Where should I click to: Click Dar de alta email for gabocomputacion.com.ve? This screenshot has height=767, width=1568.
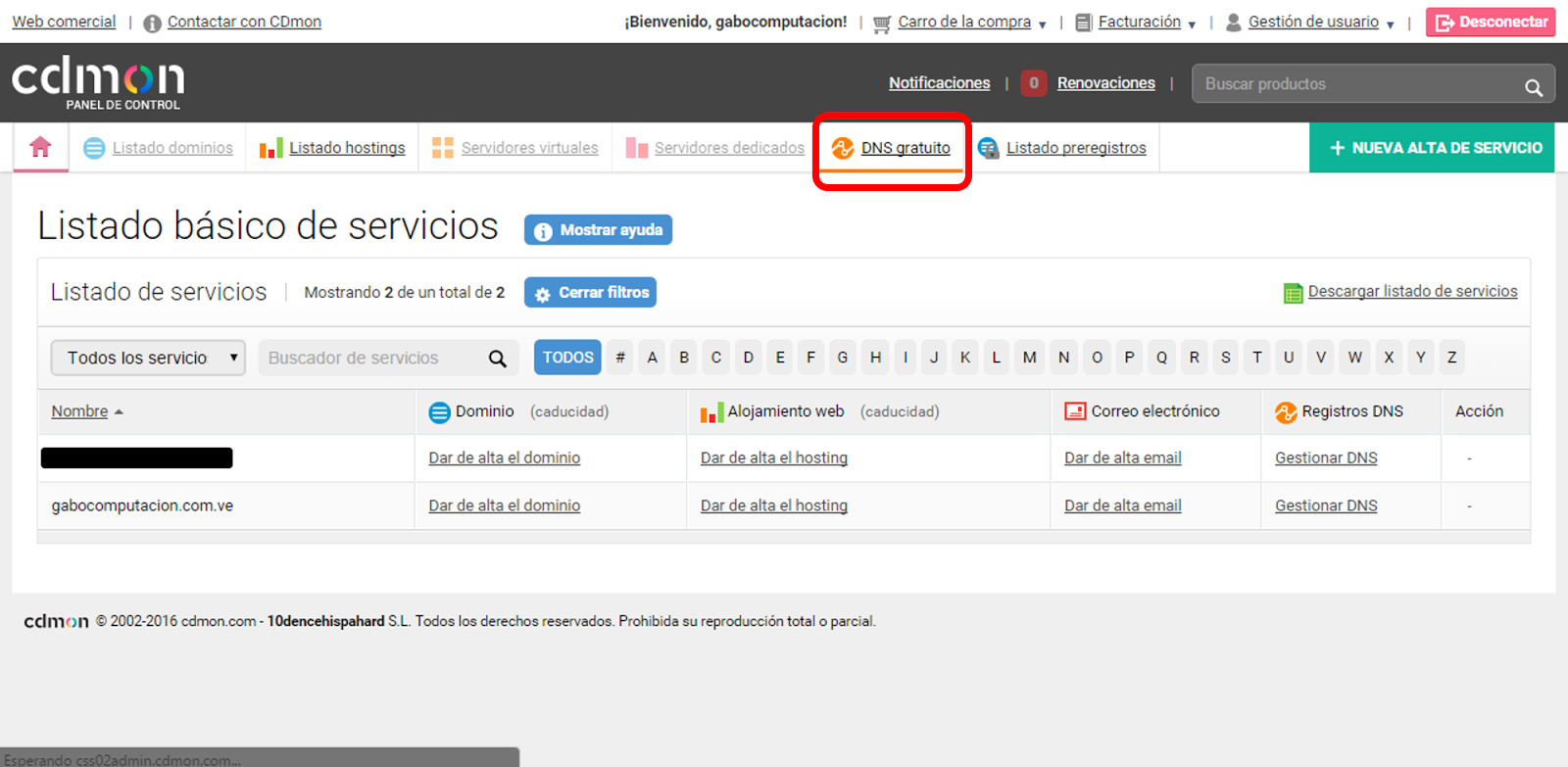point(1122,505)
